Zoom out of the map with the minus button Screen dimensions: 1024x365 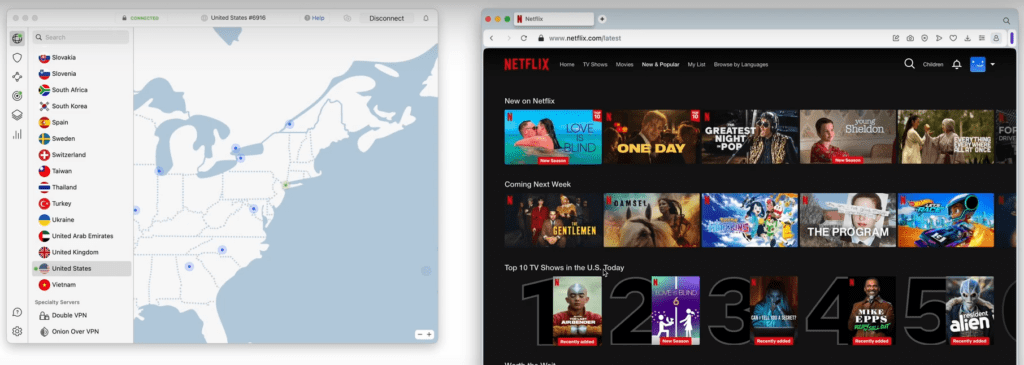click(x=420, y=334)
